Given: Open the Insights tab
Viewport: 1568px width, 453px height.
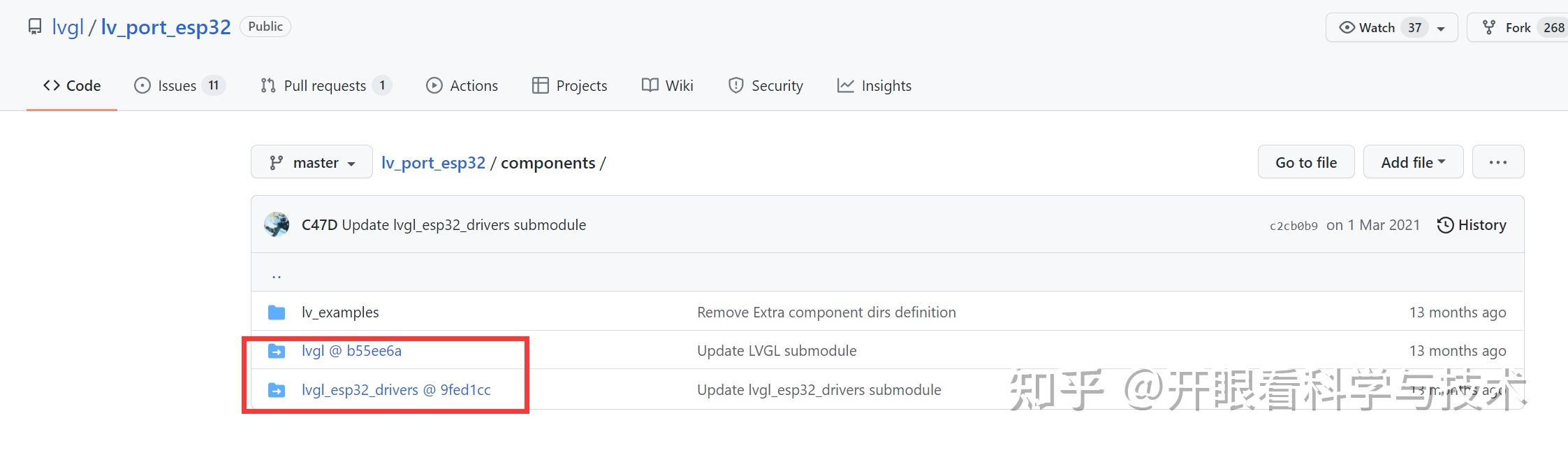Looking at the screenshot, I should tap(874, 86).
